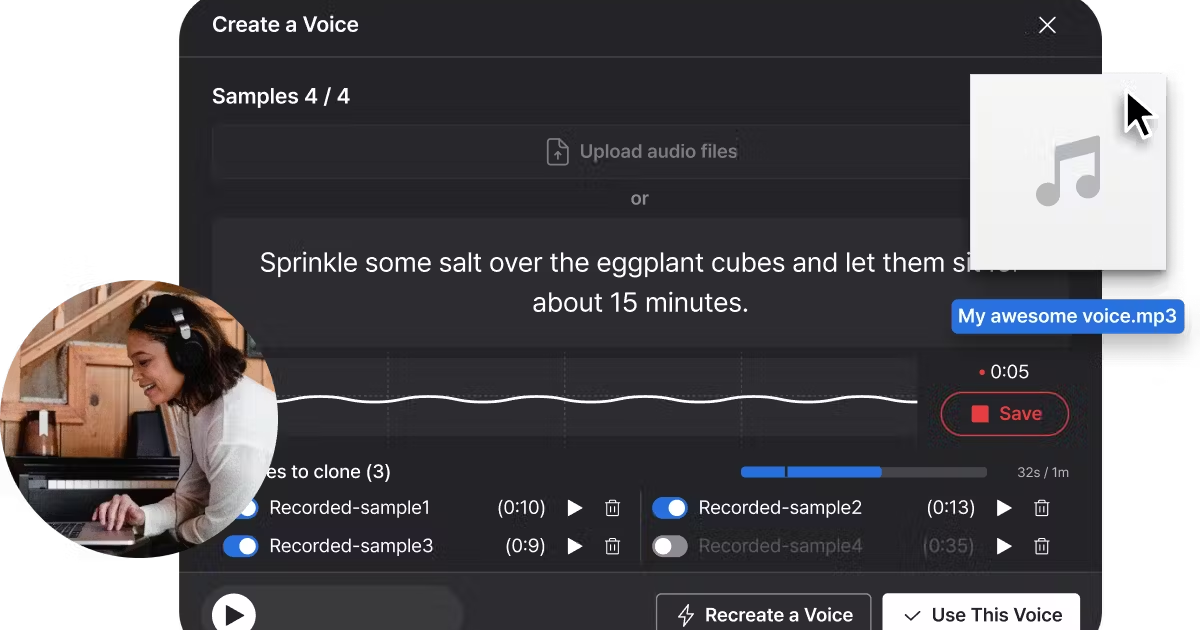
Task: Play Recorded-sample4 audio
Action: click(1004, 546)
